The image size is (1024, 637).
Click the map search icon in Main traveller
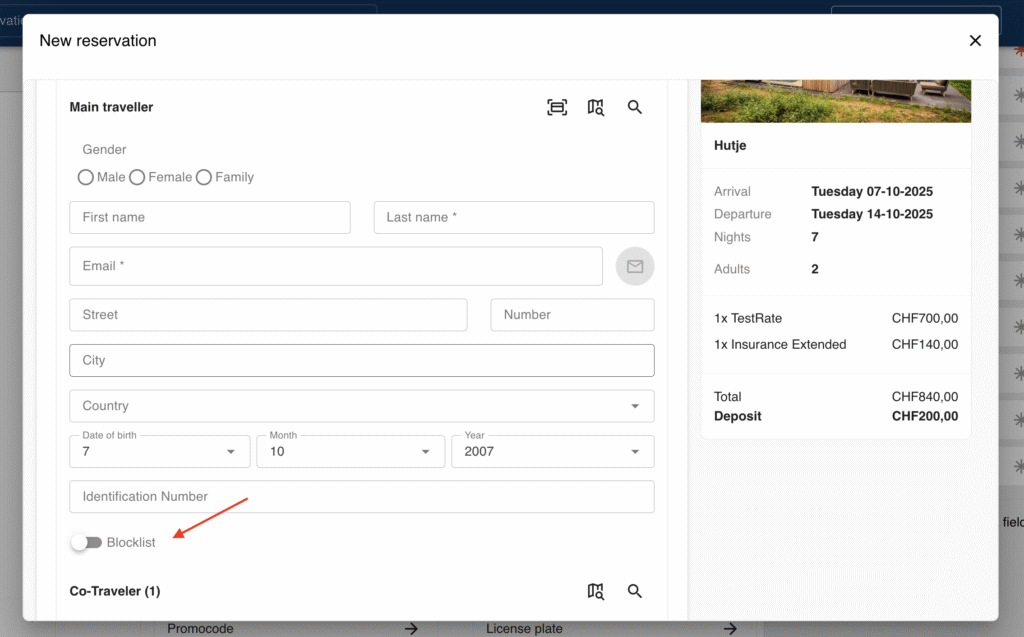click(596, 107)
